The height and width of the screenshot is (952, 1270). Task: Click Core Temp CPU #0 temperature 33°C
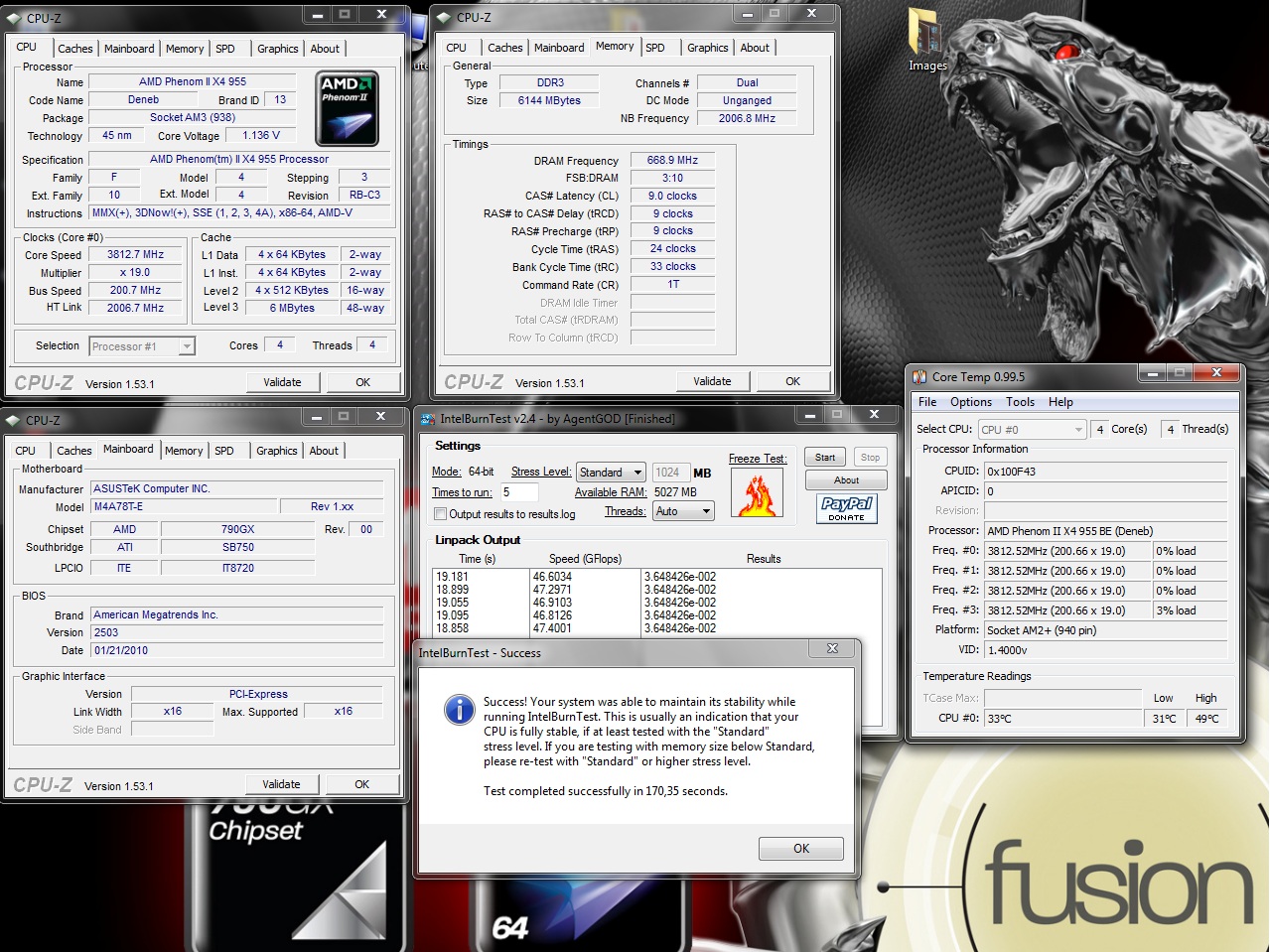click(x=1062, y=719)
